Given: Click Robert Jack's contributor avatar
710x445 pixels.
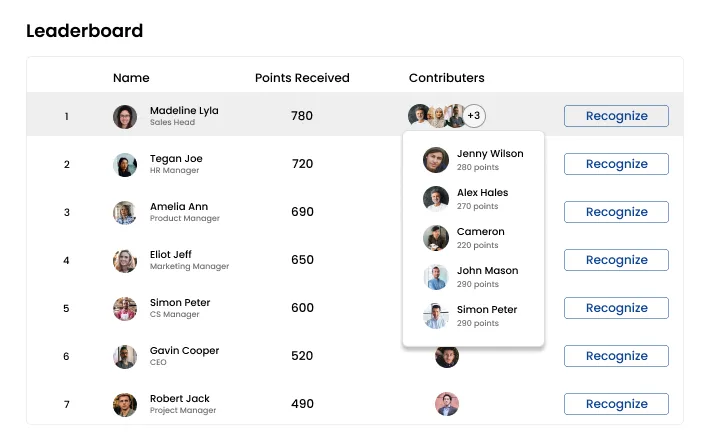Looking at the screenshot, I should [x=447, y=404].
